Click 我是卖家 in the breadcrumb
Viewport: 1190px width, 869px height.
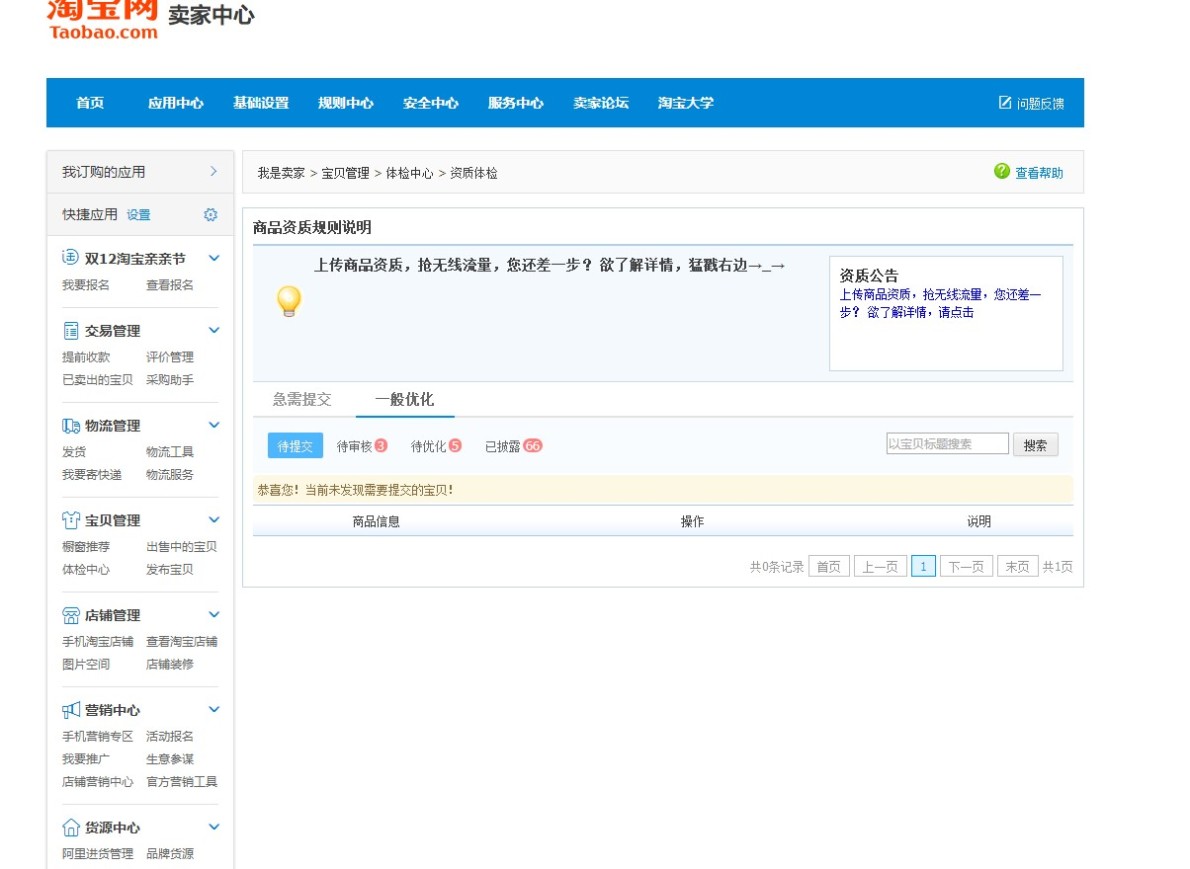pos(281,173)
